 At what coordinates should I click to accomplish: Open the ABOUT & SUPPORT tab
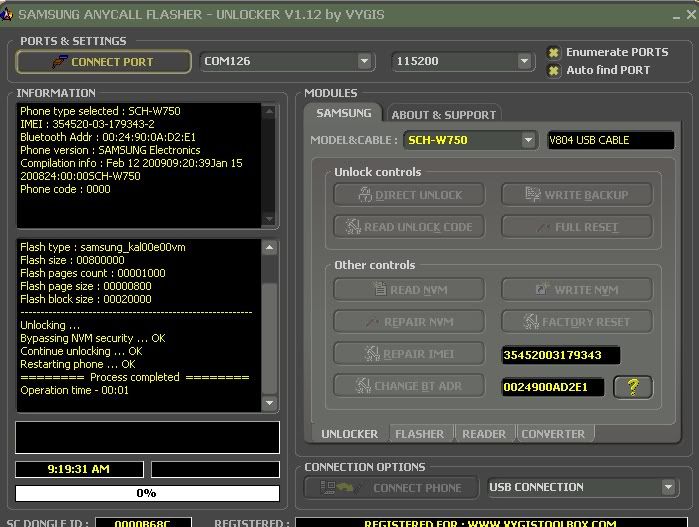point(444,115)
